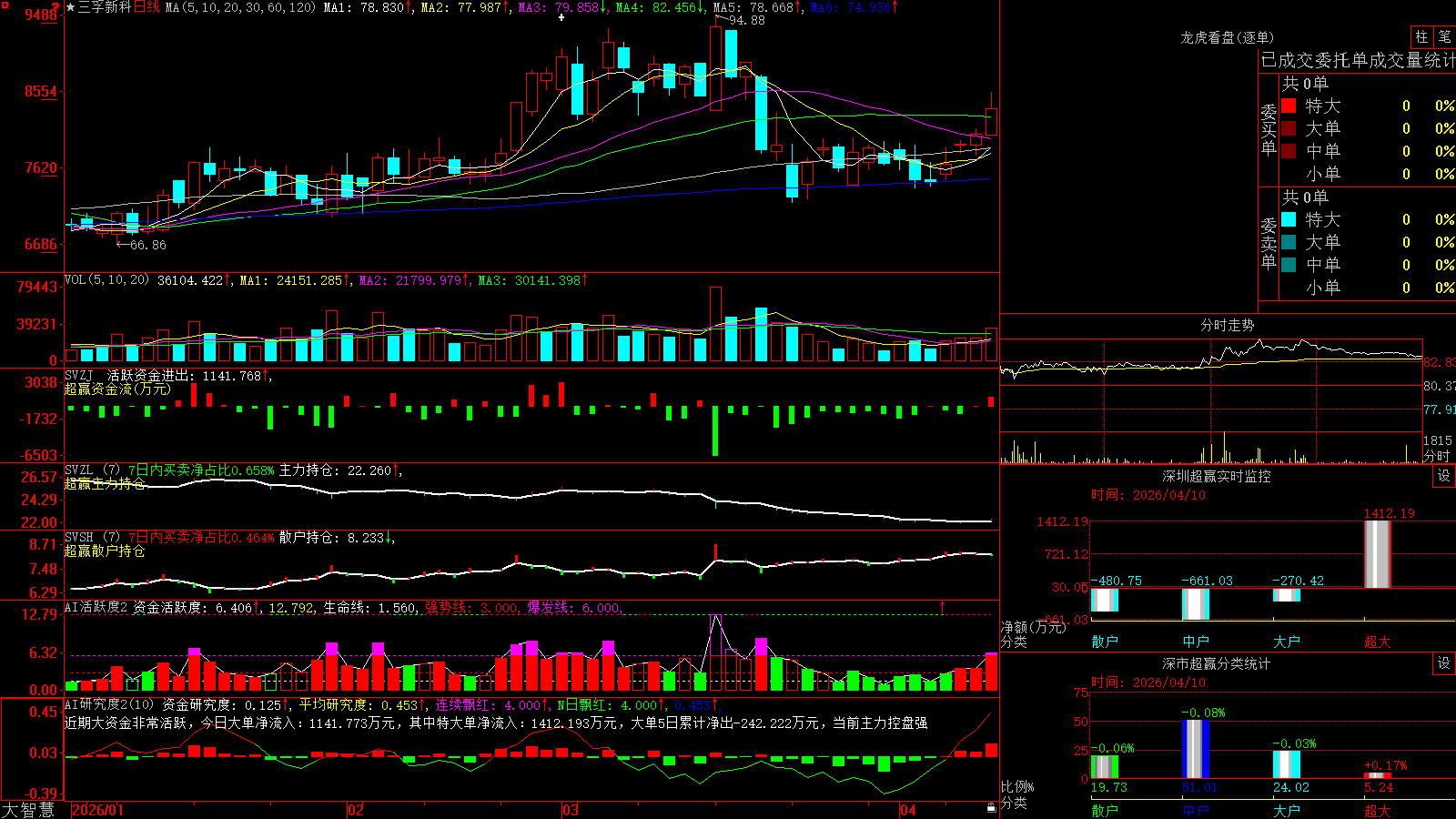Switch order view to 柱 (bar) mode
Viewport: 1456px width, 819px height.
point(1421,36)
